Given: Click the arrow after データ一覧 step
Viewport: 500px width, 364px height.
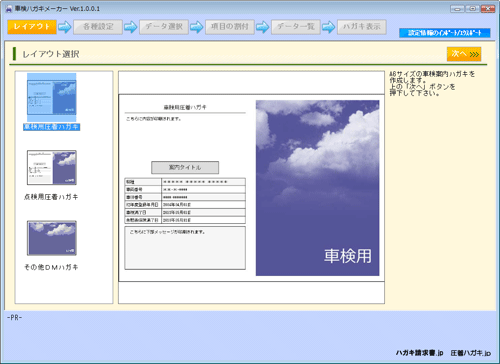Looking at the screenshot, I should [x=329, y=27].
